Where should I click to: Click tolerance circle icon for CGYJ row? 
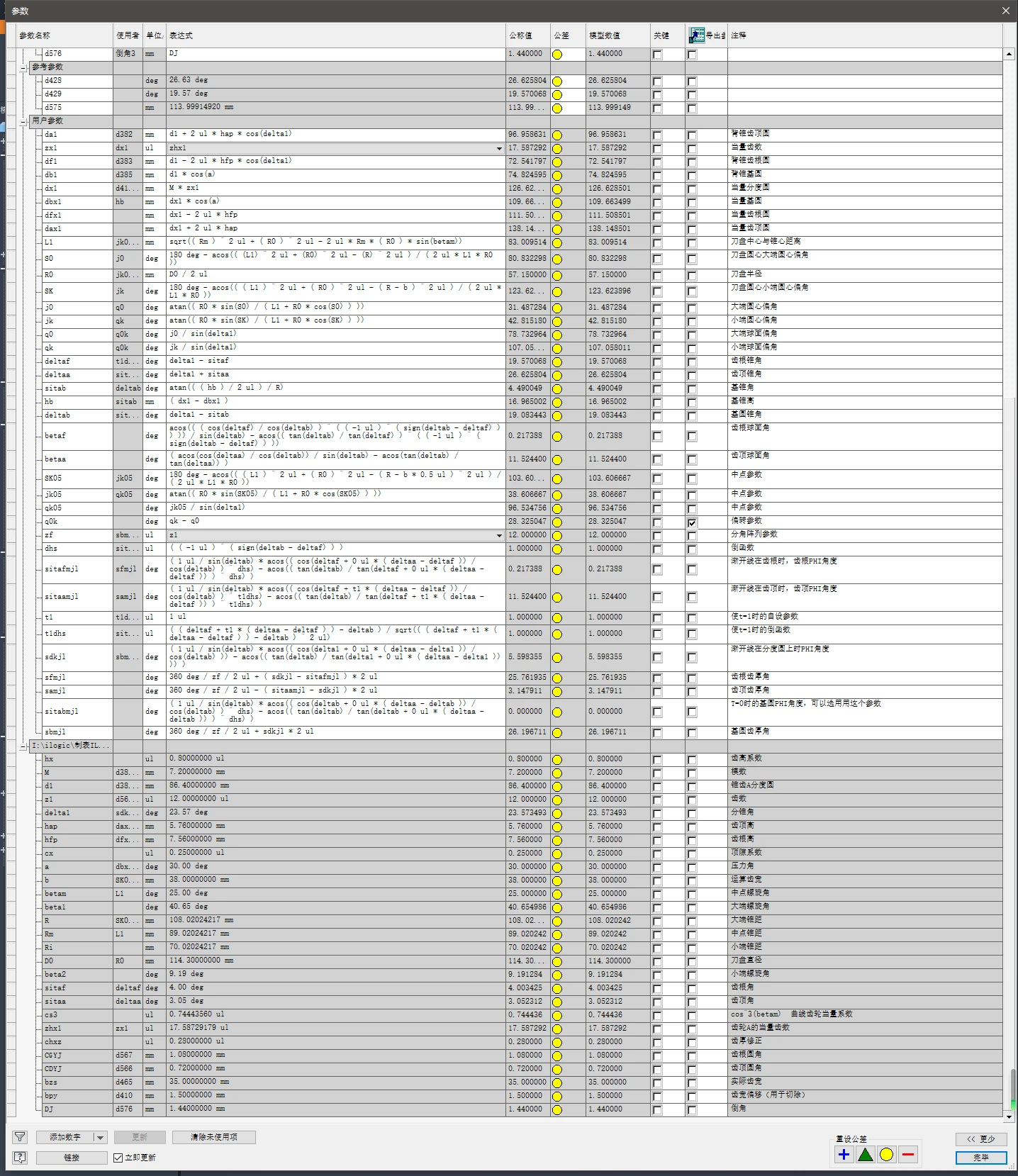pyautogui.click(x=557, y=1056)
